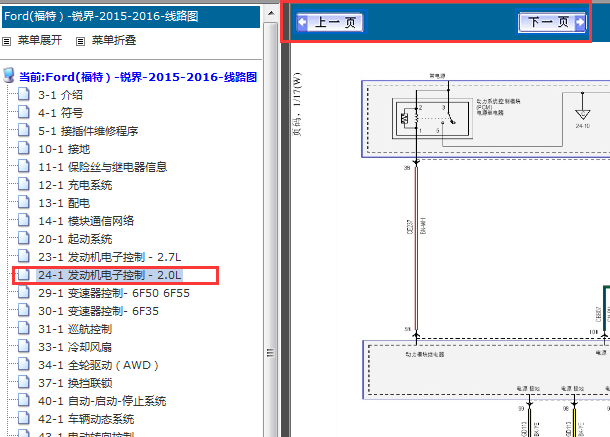This screenshot has height=437, width=610.
Task: Click page icon for 33-1 冷却风扇
Action: click(24, 346)
